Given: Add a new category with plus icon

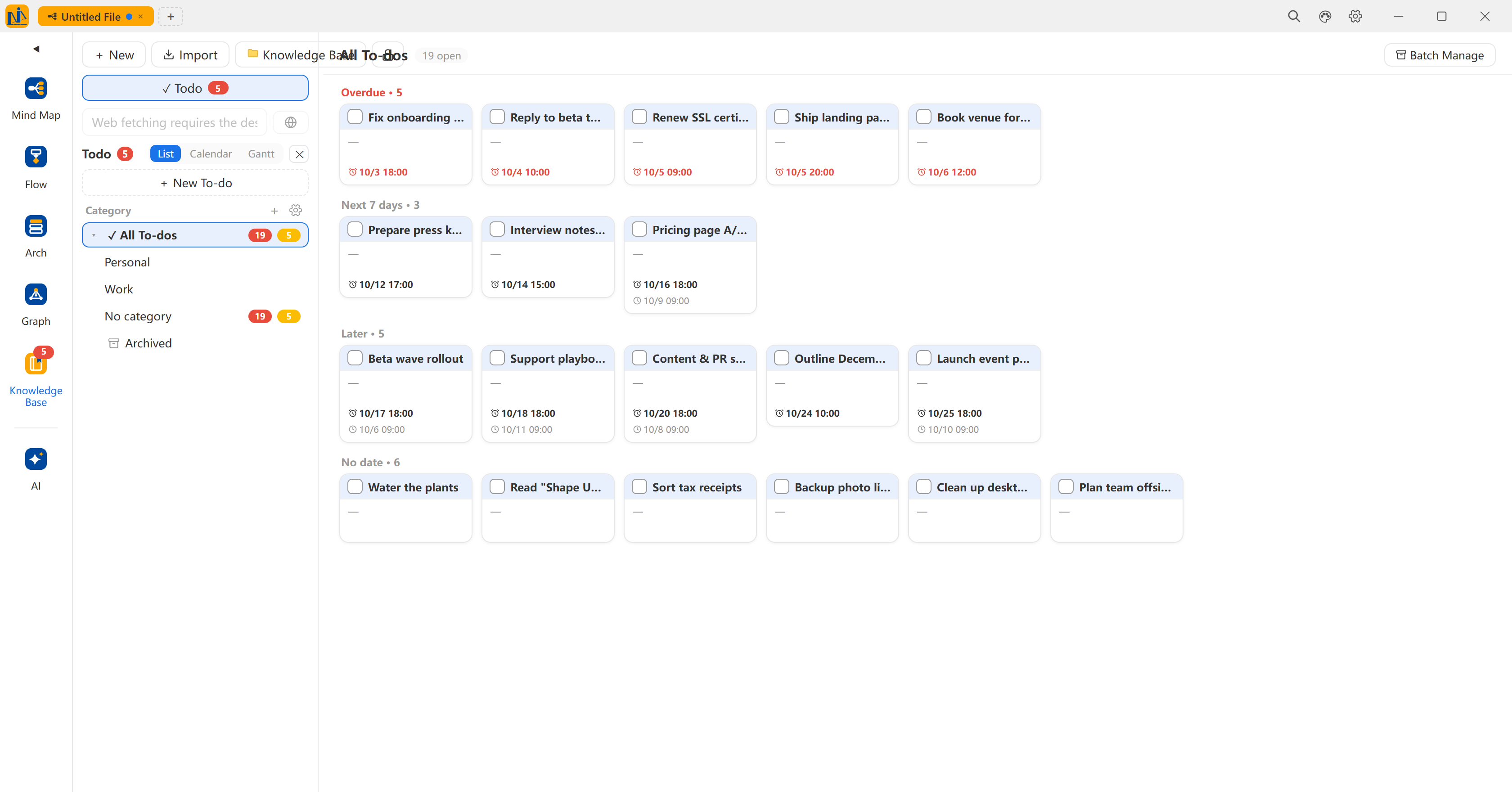Looking at the screenshot, I should click(274, 211).
